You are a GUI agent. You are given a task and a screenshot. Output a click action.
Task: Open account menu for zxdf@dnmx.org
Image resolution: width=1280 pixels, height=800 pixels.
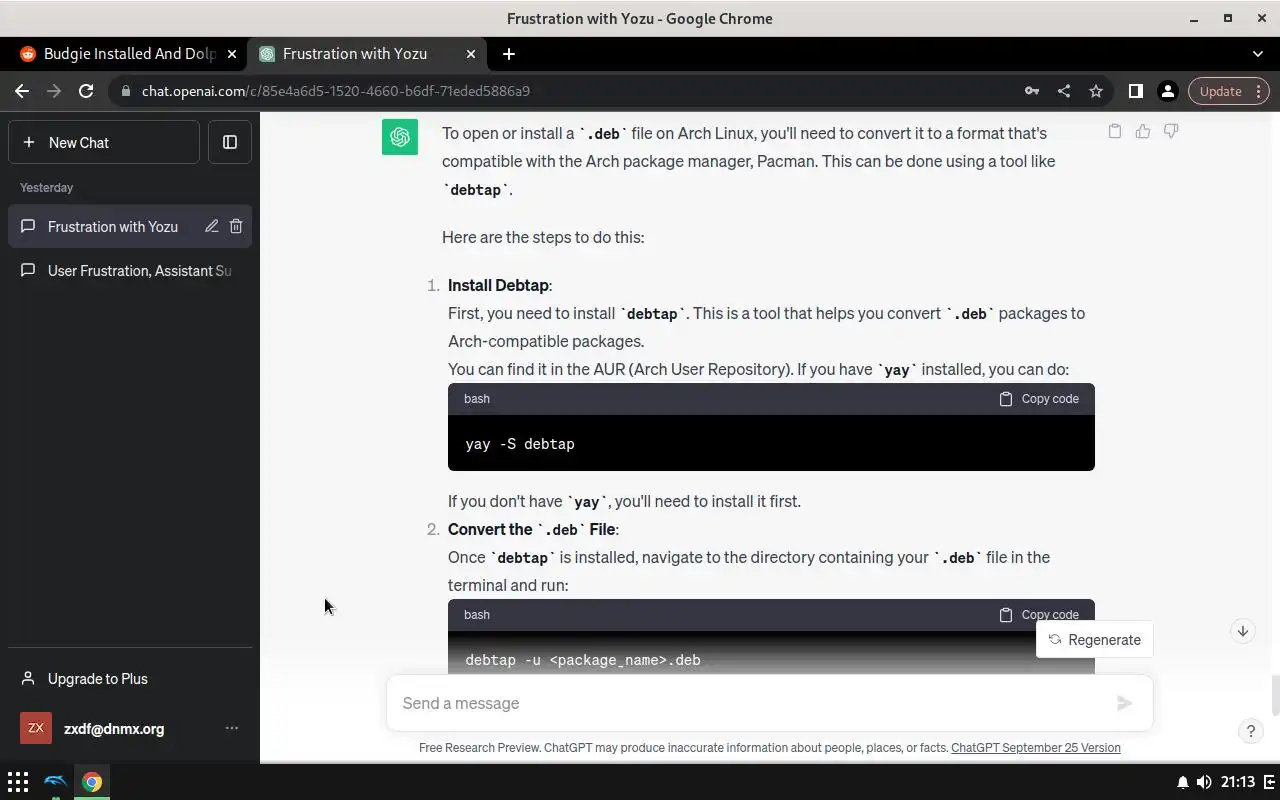tap(130, 728)
